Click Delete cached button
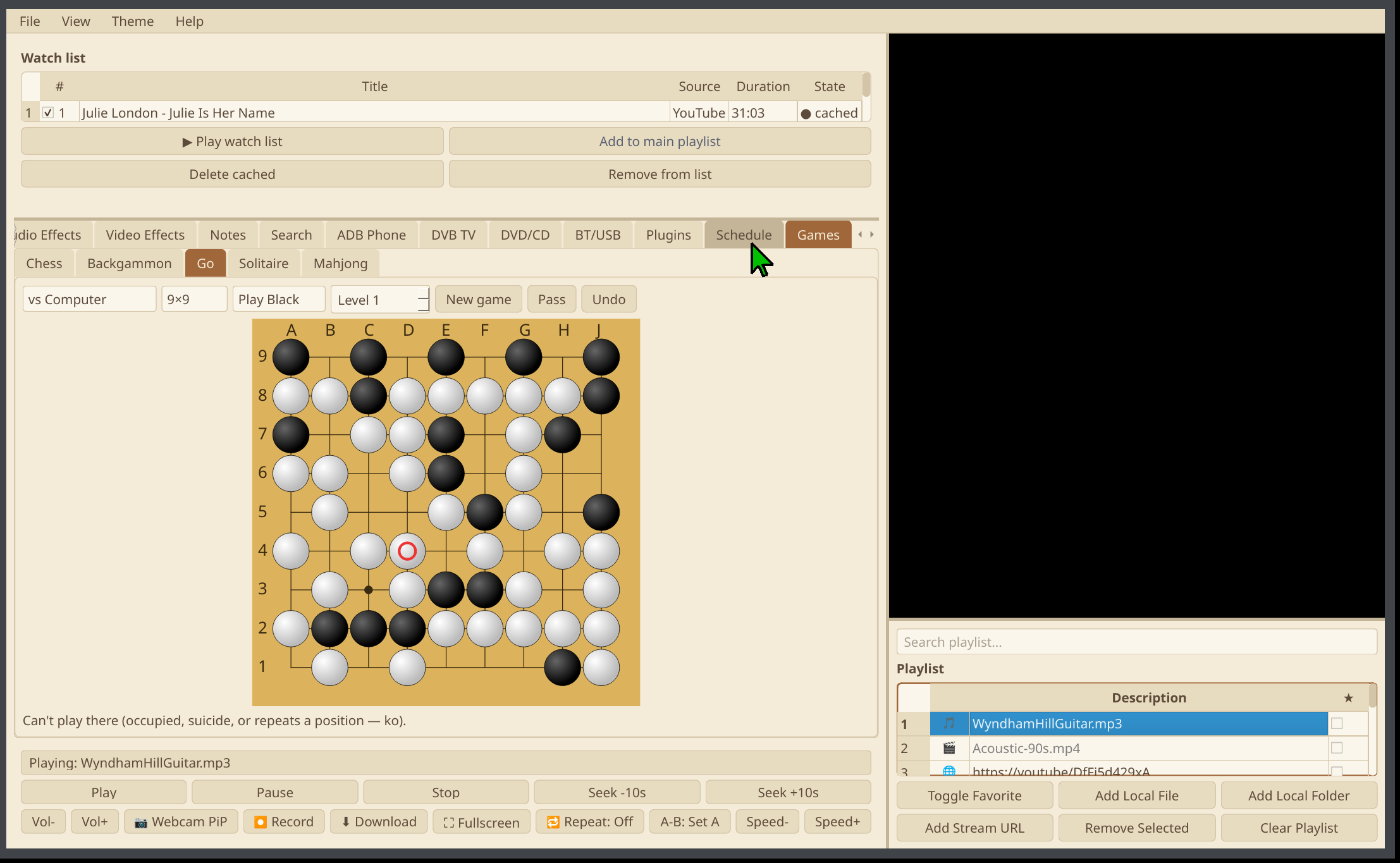The image size is (1400, 863). (232, 174)
